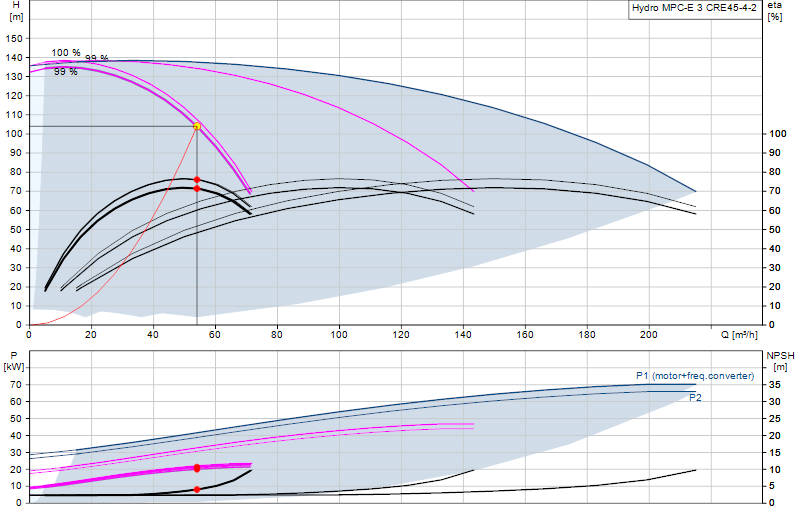Click the 'P2' curve label

click(695, 398)
